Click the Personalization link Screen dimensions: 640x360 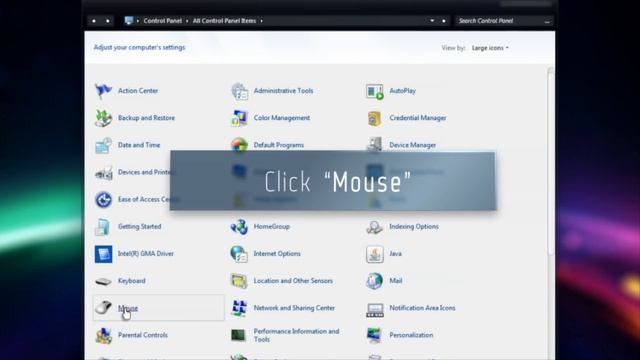point(411,335)
